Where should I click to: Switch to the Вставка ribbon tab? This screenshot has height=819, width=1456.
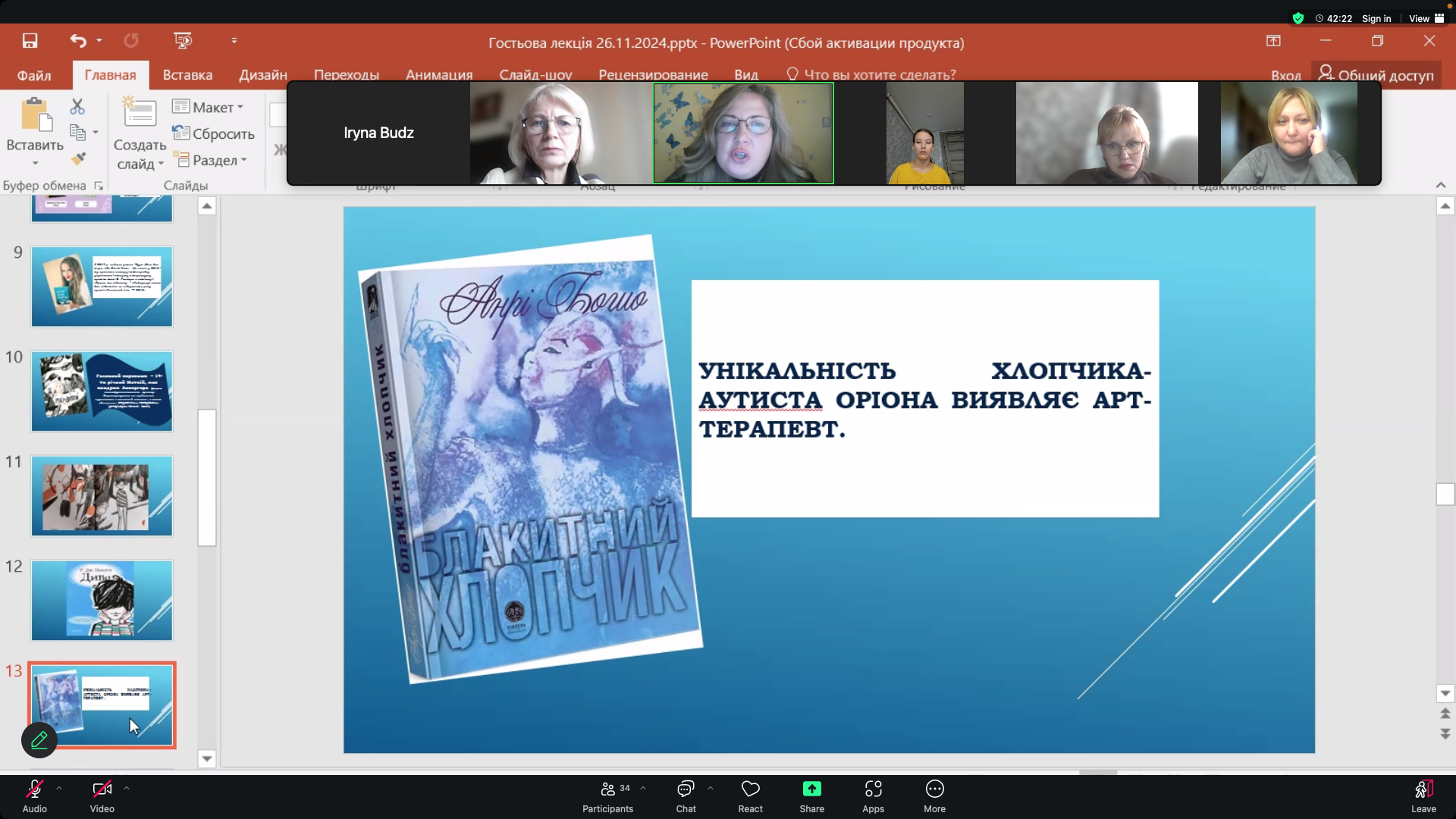pyautogui.click(x=187, y=75)
